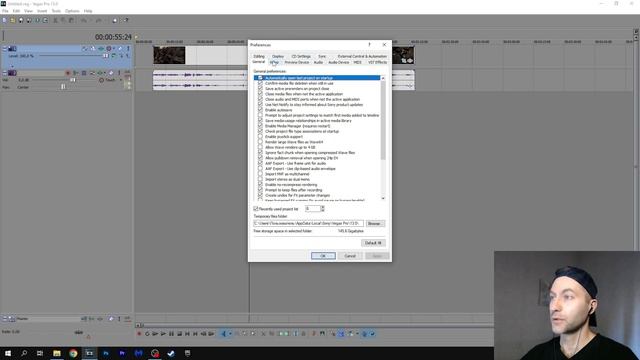This screenshot has width=640, height=360.
Task: Toggle 'Recently used project list' checkbox
Action: pos(256,209)
